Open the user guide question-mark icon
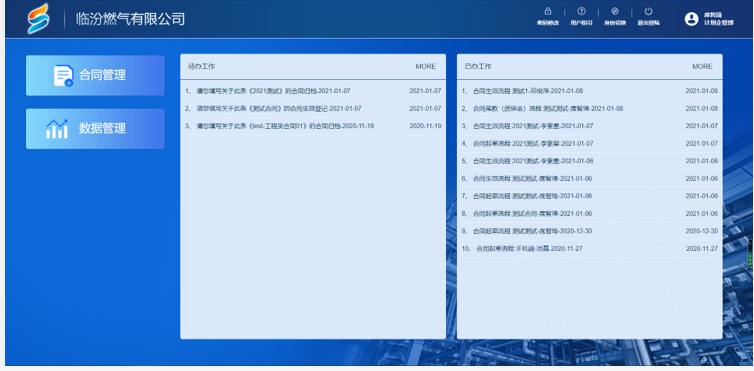The width and height of the screenshot is (754, 371). point(581,12)
